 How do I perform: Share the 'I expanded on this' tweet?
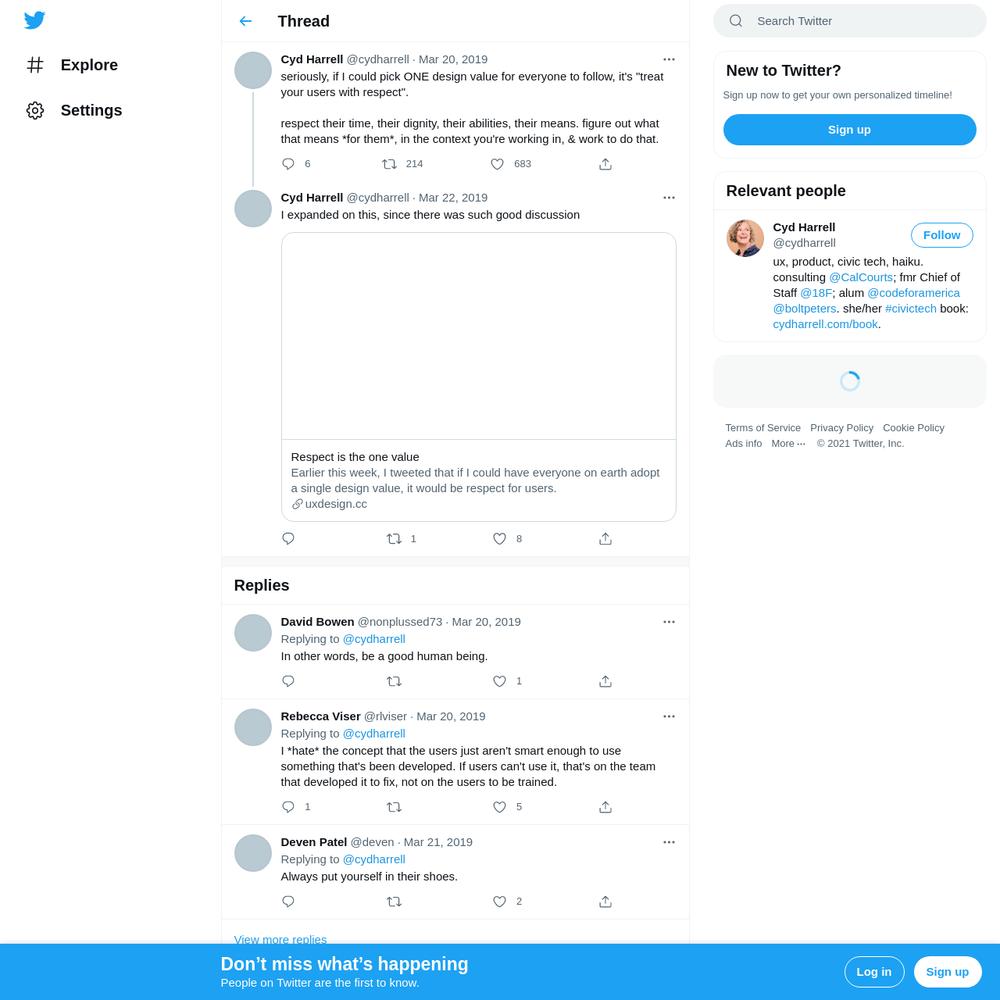(x=605, y=539)
